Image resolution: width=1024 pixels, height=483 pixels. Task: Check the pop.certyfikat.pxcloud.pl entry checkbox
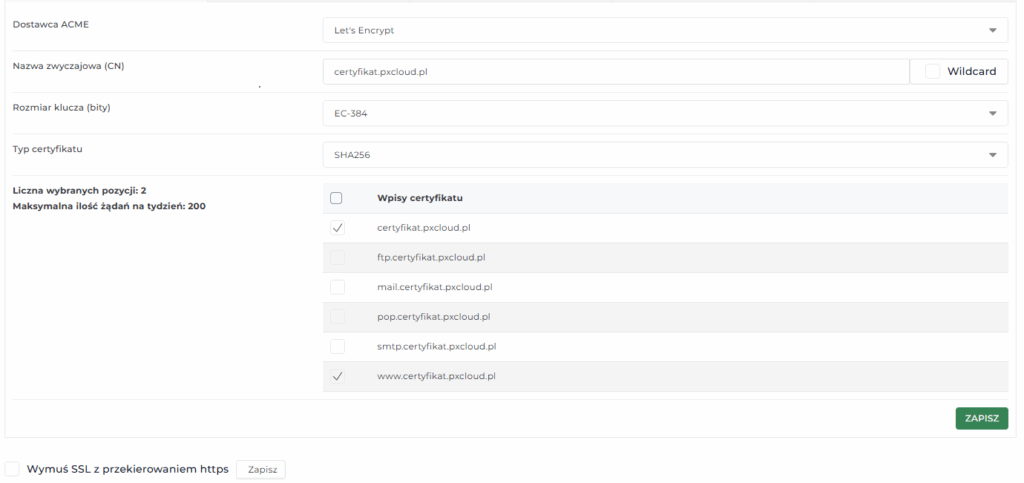click(x=337, y=317)
